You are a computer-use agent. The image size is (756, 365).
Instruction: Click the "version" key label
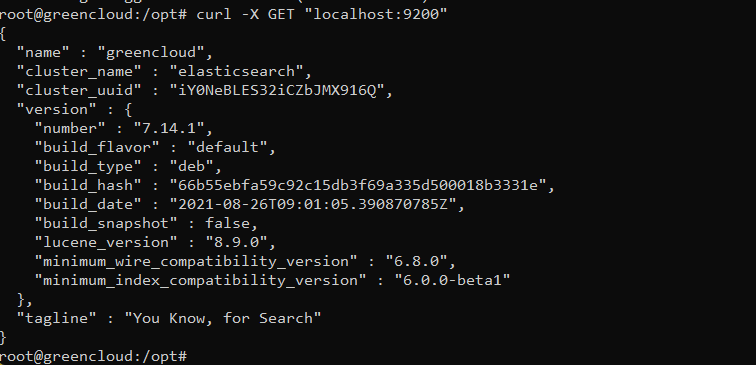coord(57,109)
